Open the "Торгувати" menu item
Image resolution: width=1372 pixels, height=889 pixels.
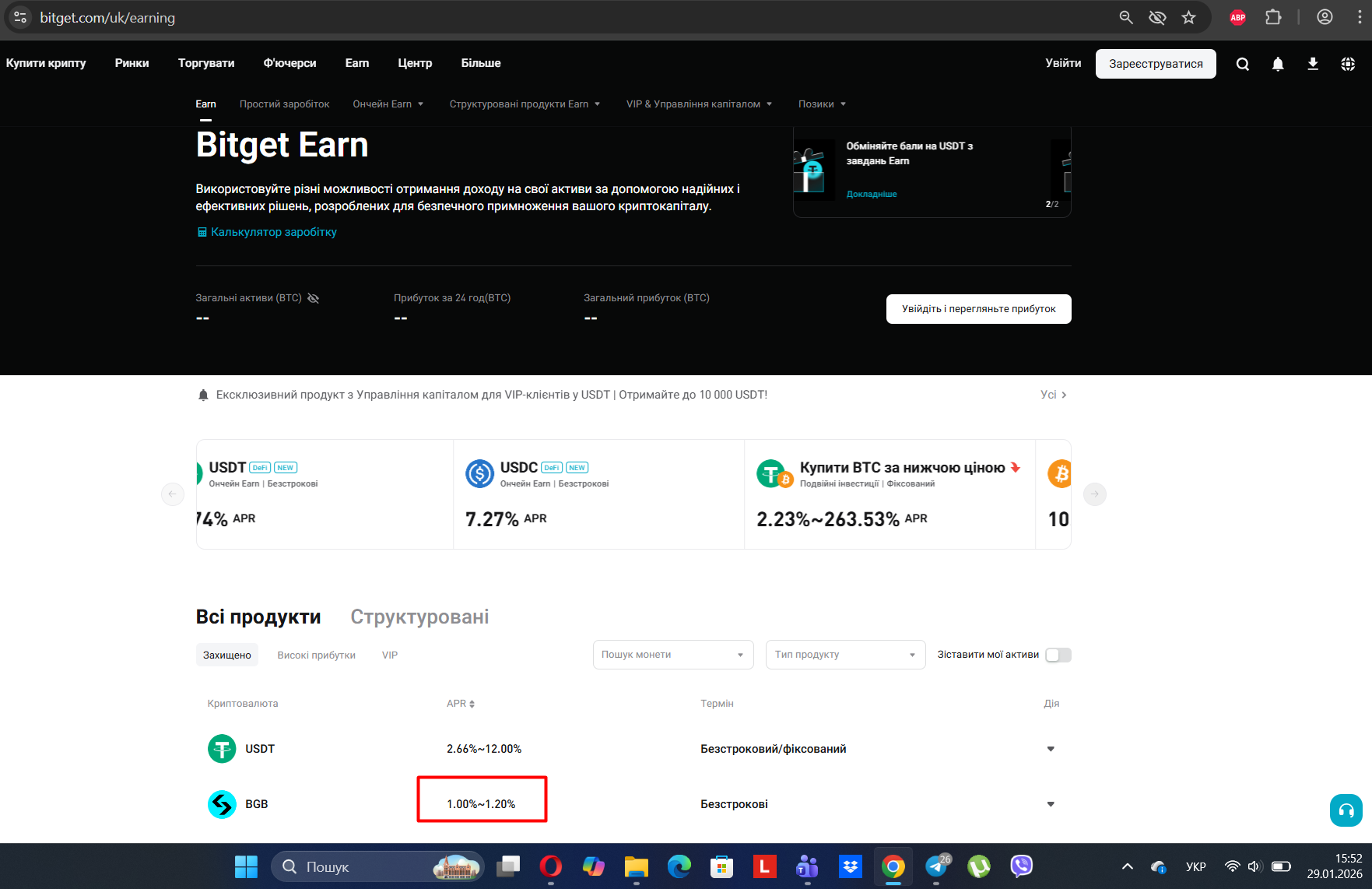(206, 63)
